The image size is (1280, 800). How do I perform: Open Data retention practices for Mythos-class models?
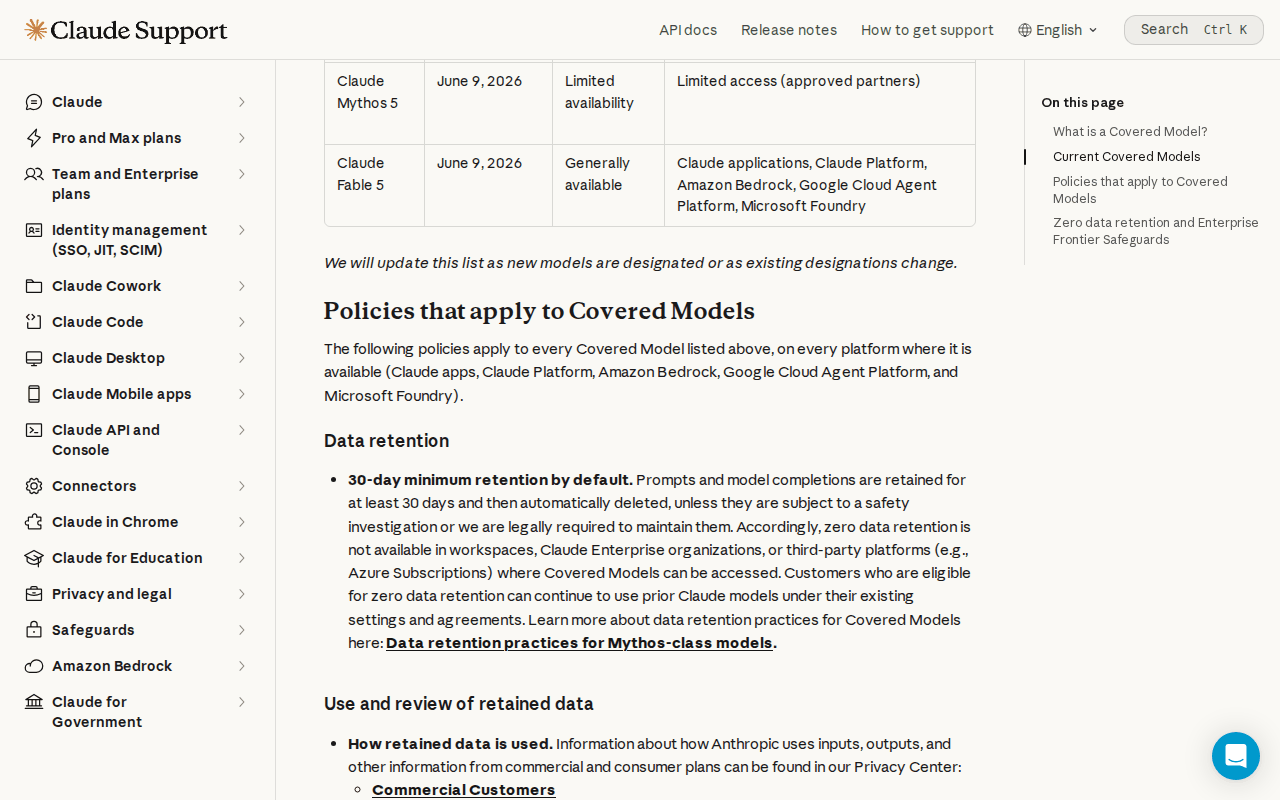(579, 643)
